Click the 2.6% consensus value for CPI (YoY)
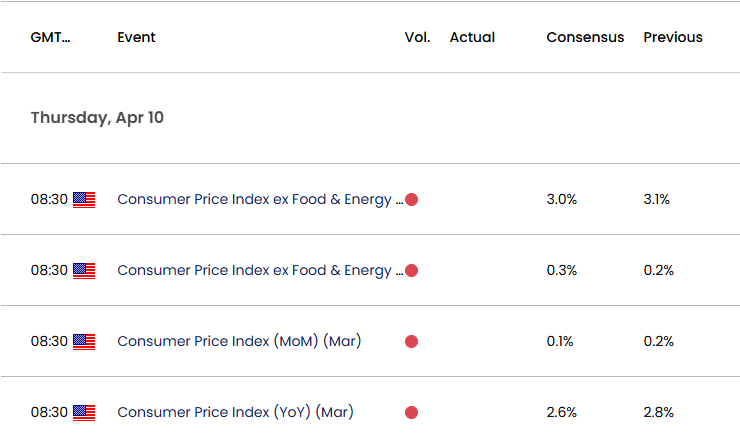Viewport: 740px width, 440px height. [x=561, y=412]
